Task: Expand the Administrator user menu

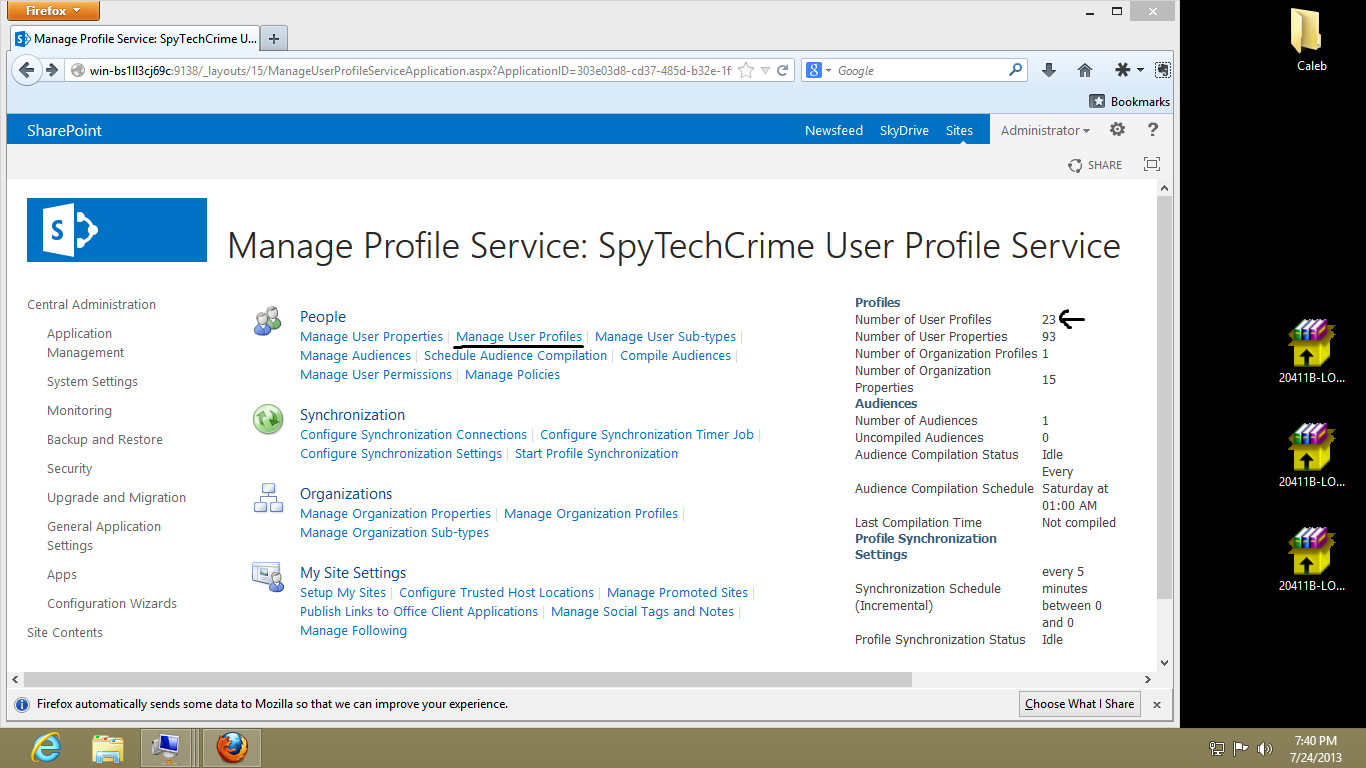Action: 1045,130
